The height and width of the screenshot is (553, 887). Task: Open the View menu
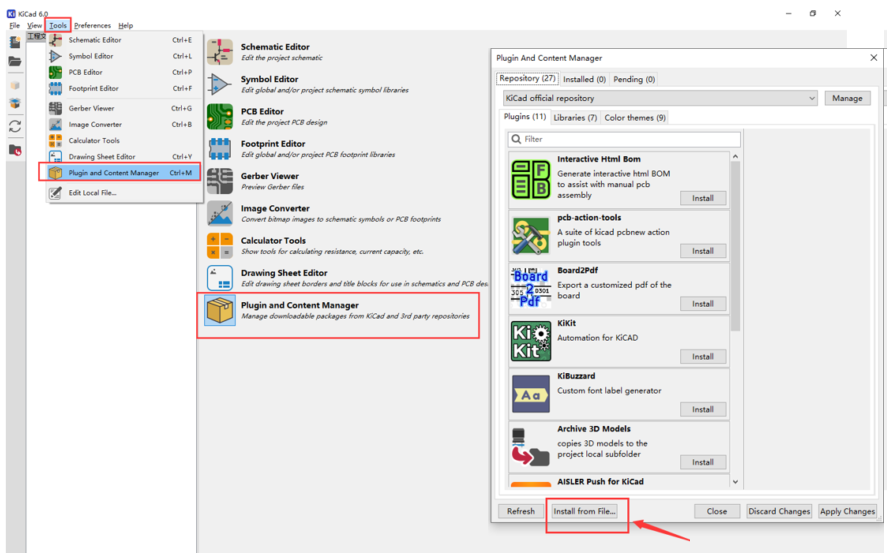(35, 25)
